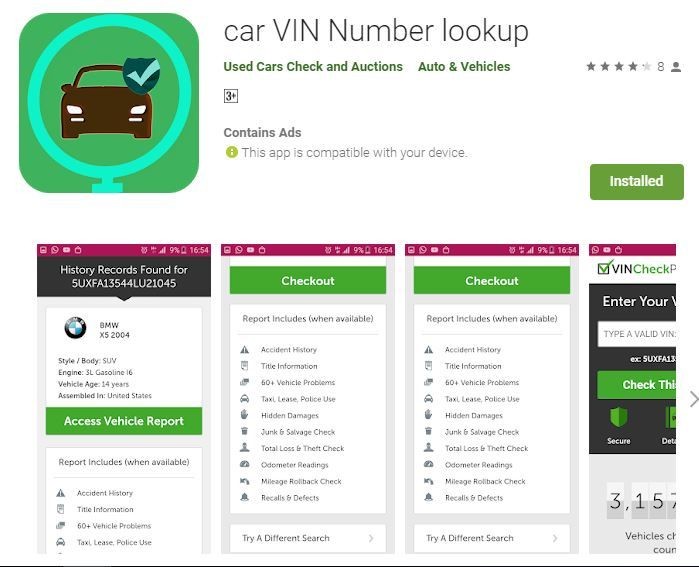Click the 3+ content rating badge
The height and width of the screenshot is (567, 699).
click(230, 96)
